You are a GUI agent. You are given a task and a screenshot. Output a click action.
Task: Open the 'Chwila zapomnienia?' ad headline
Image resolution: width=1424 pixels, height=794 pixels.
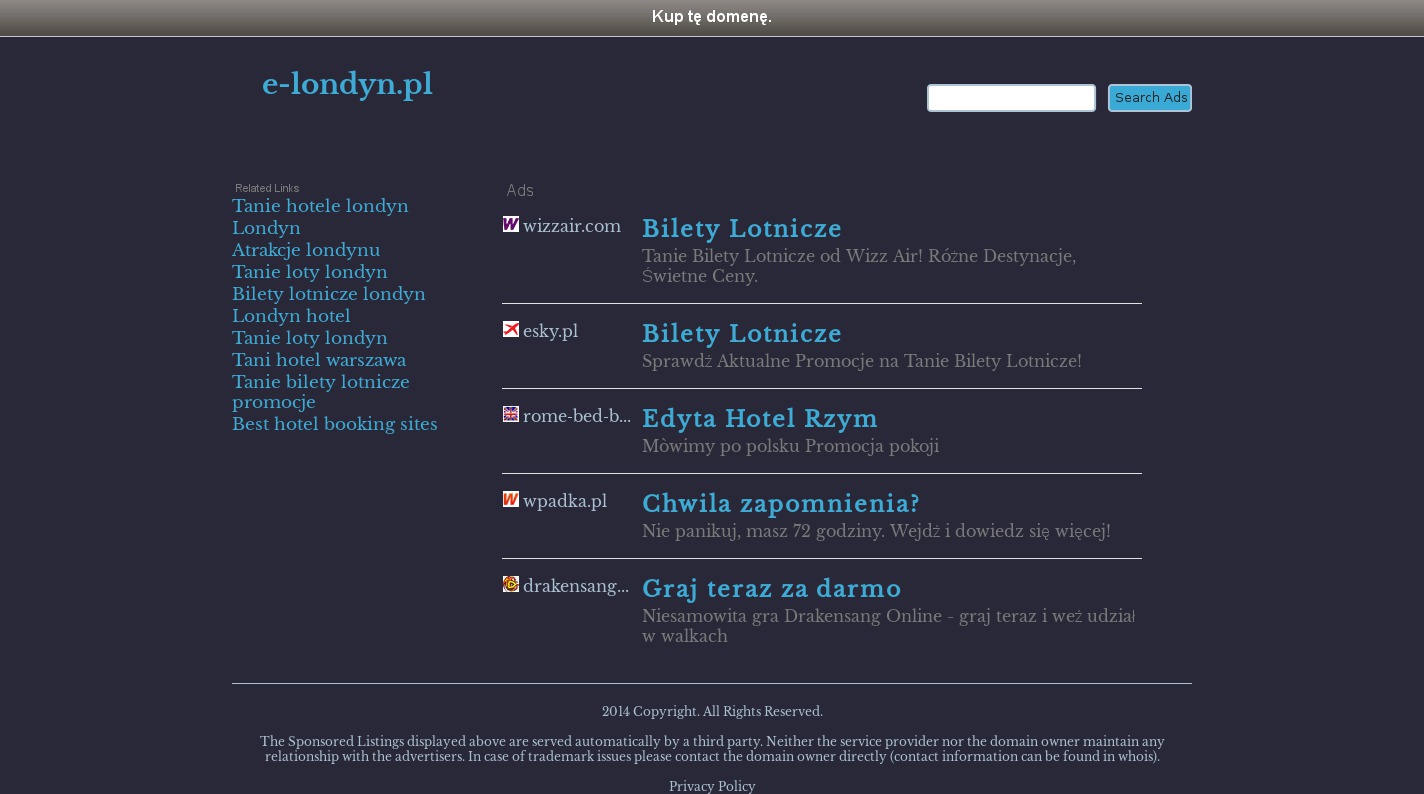point(780,504)
